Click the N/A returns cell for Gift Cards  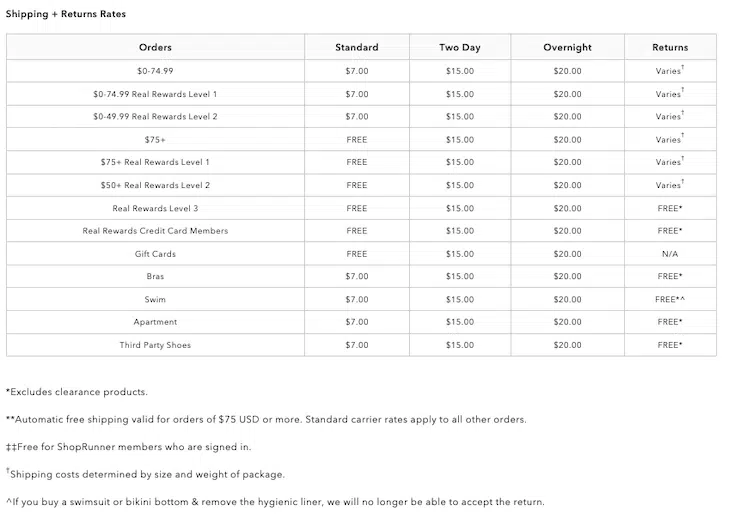670,254
